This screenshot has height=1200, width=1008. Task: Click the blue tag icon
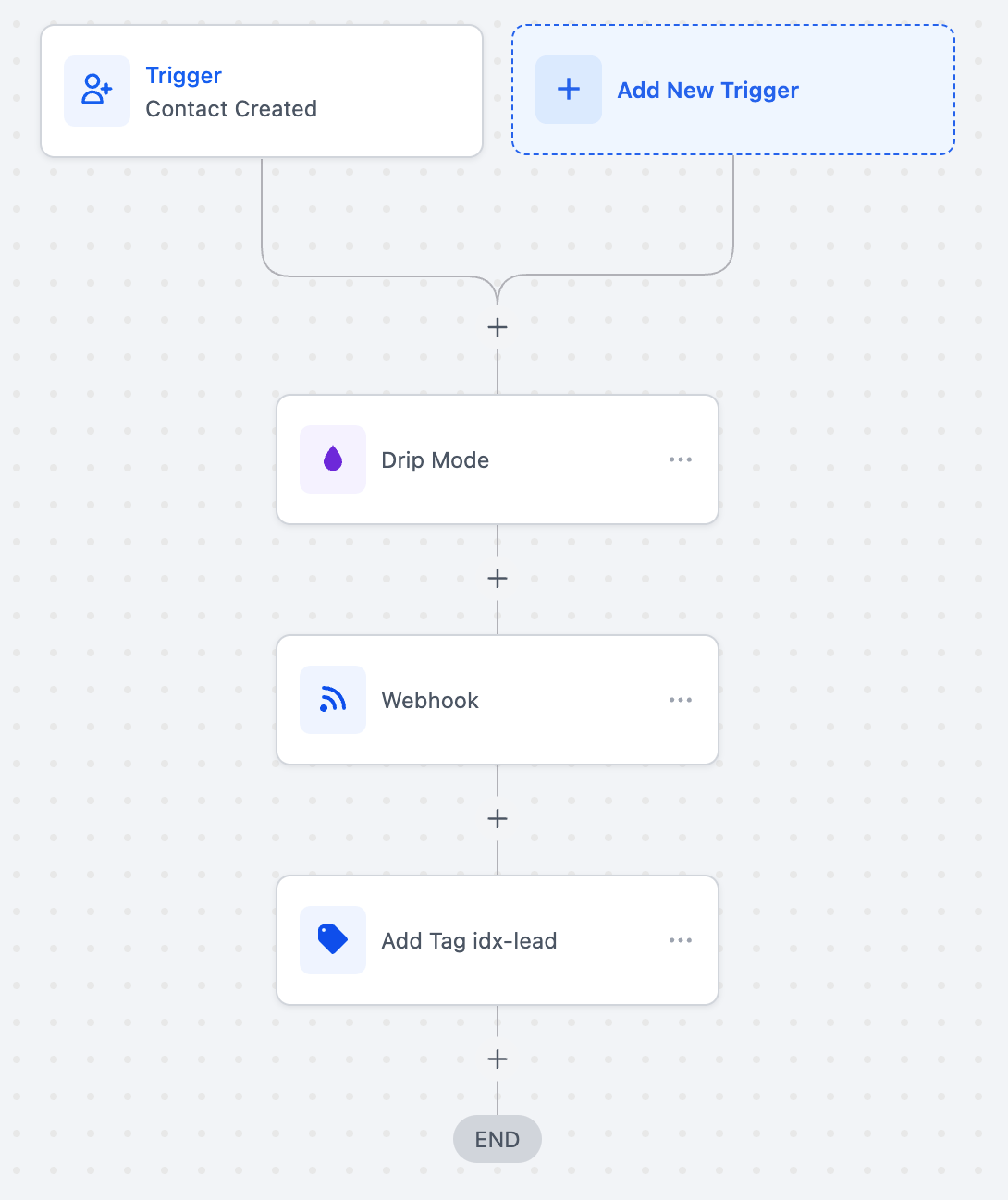point(333,940)
